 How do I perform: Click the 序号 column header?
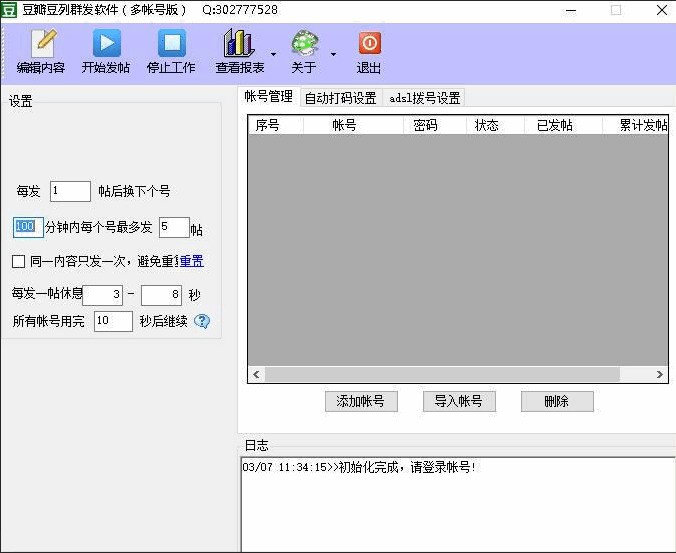pos(276,125)
